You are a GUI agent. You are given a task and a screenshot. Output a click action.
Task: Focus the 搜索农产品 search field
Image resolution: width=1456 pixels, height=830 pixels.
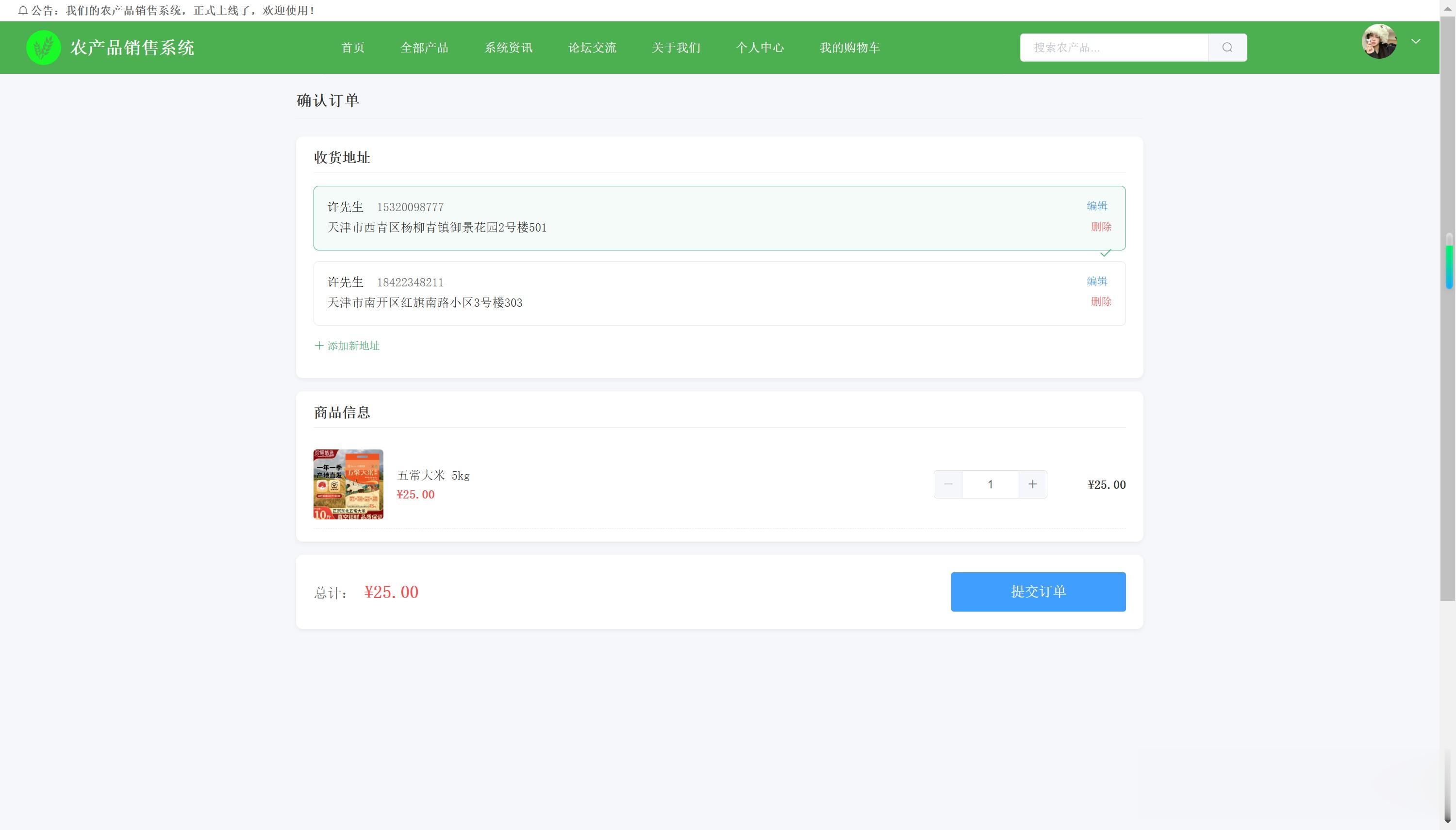tap(1113, 47)
